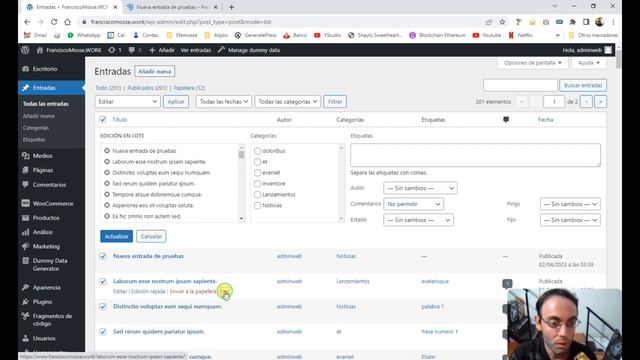This screenshot has width=640, height=360.
Task: Check the et category checkbox
Action: tap(258, 162)
